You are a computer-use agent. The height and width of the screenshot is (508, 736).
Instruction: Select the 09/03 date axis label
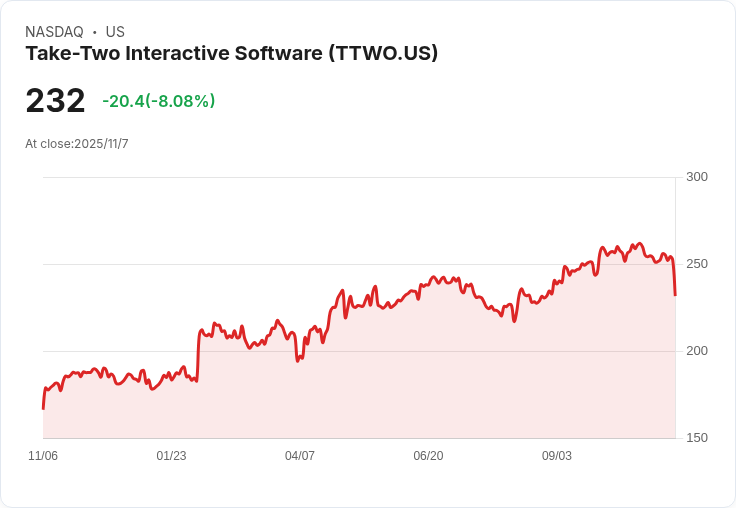557,456
